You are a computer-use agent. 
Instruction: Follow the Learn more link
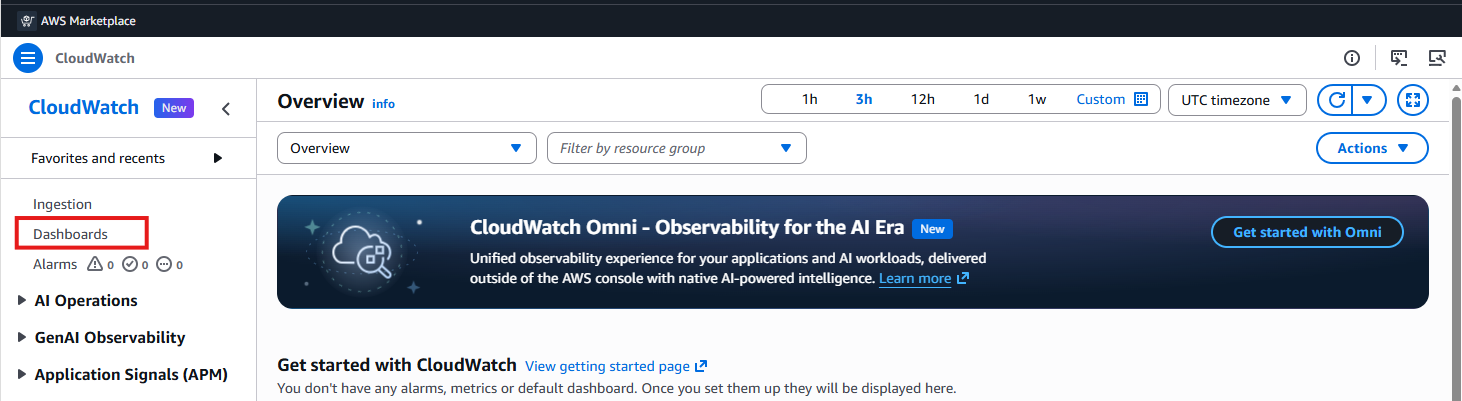[915, 278]
